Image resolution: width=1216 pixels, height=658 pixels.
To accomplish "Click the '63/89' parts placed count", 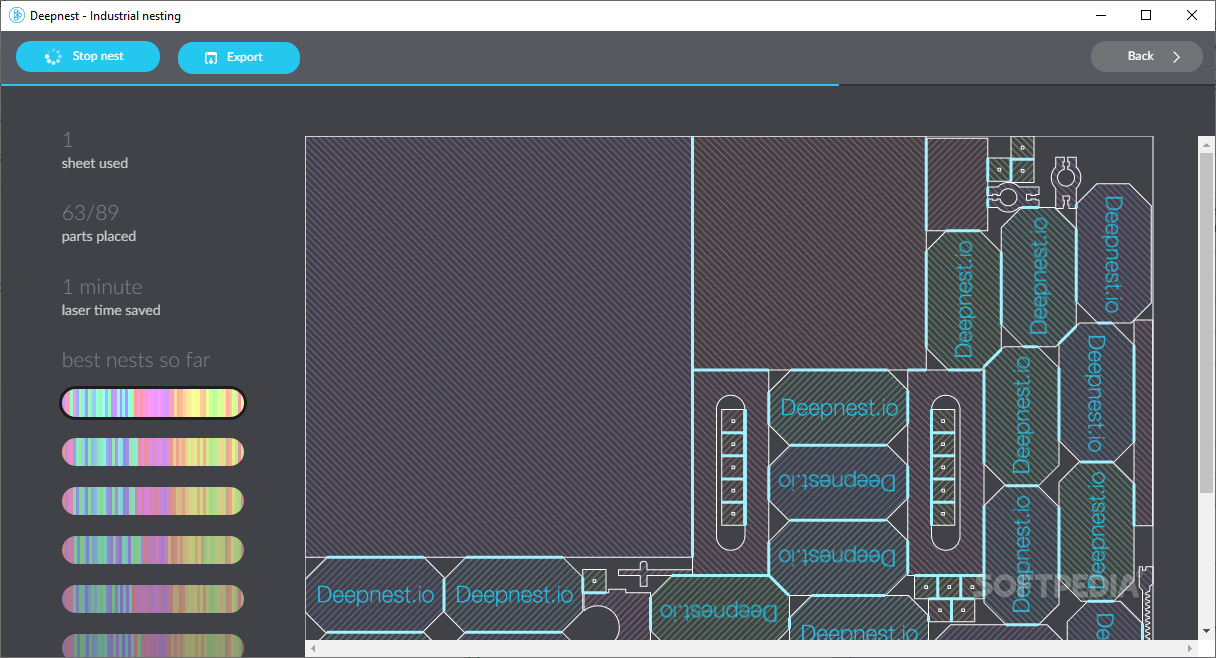I will click(90, 213).
